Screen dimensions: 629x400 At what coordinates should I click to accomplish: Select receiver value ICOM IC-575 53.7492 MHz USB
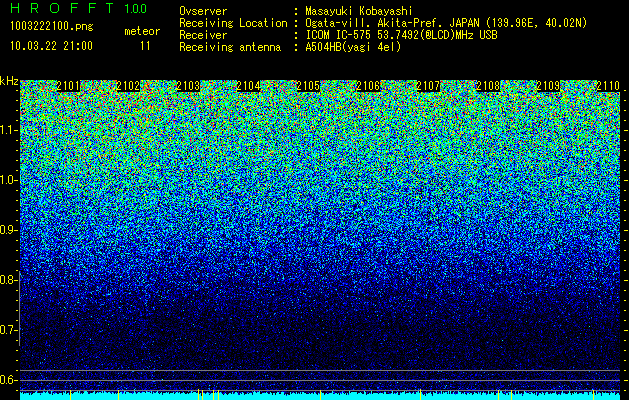point(402,35)
